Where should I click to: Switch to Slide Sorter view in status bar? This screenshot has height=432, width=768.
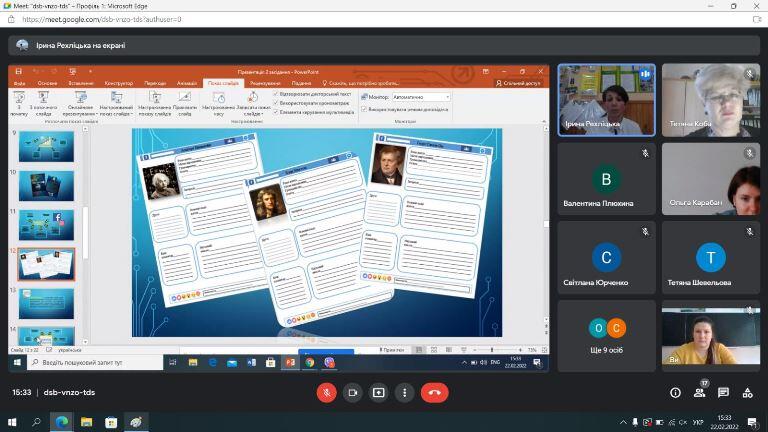(x=434, y=350)
